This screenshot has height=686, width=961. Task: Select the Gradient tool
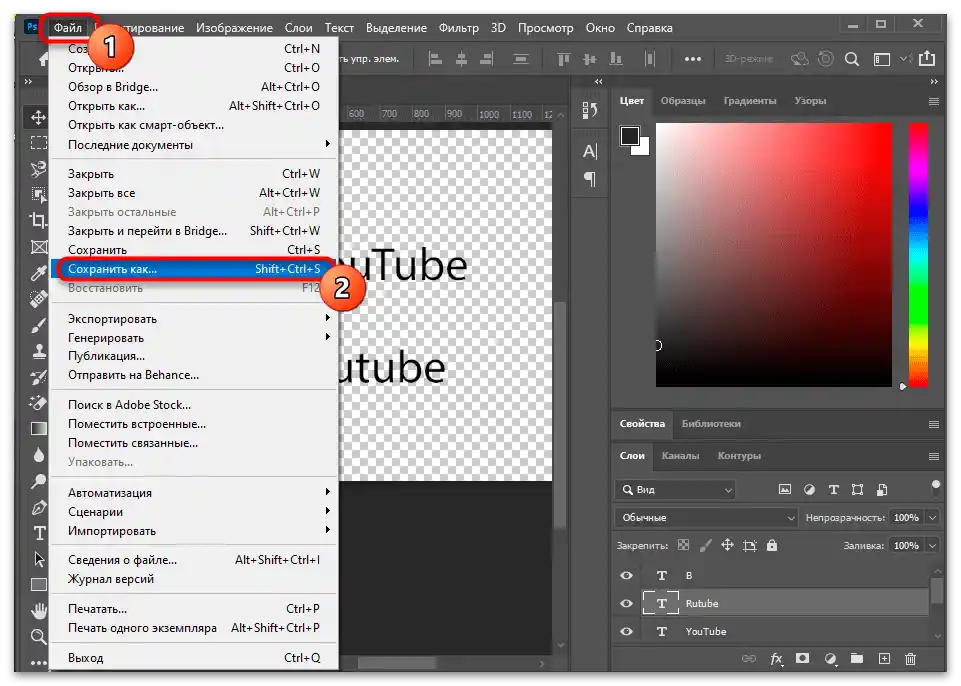coord(39,429)
